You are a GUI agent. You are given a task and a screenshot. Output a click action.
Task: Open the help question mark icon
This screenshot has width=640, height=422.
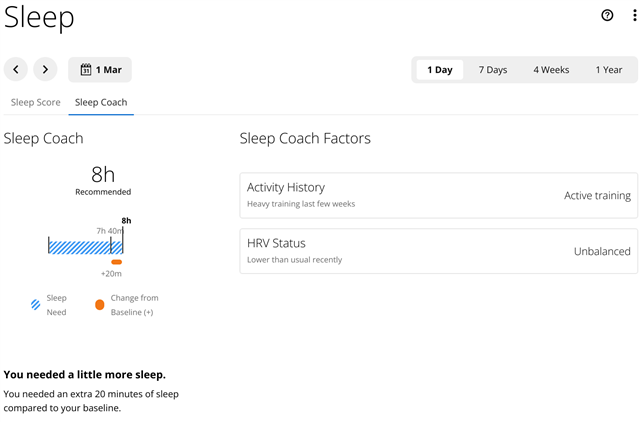point(607,15)
